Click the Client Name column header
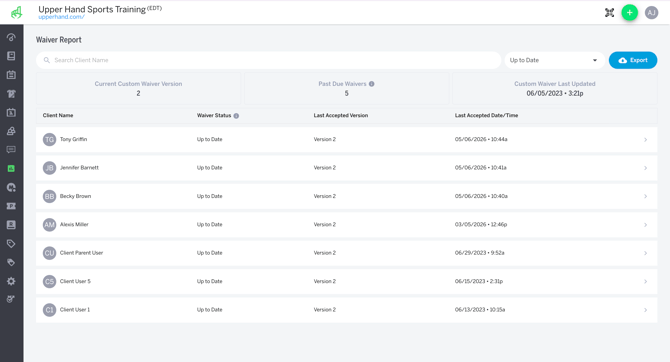Viewport: 670px width, 362px height. pos(58,115)
